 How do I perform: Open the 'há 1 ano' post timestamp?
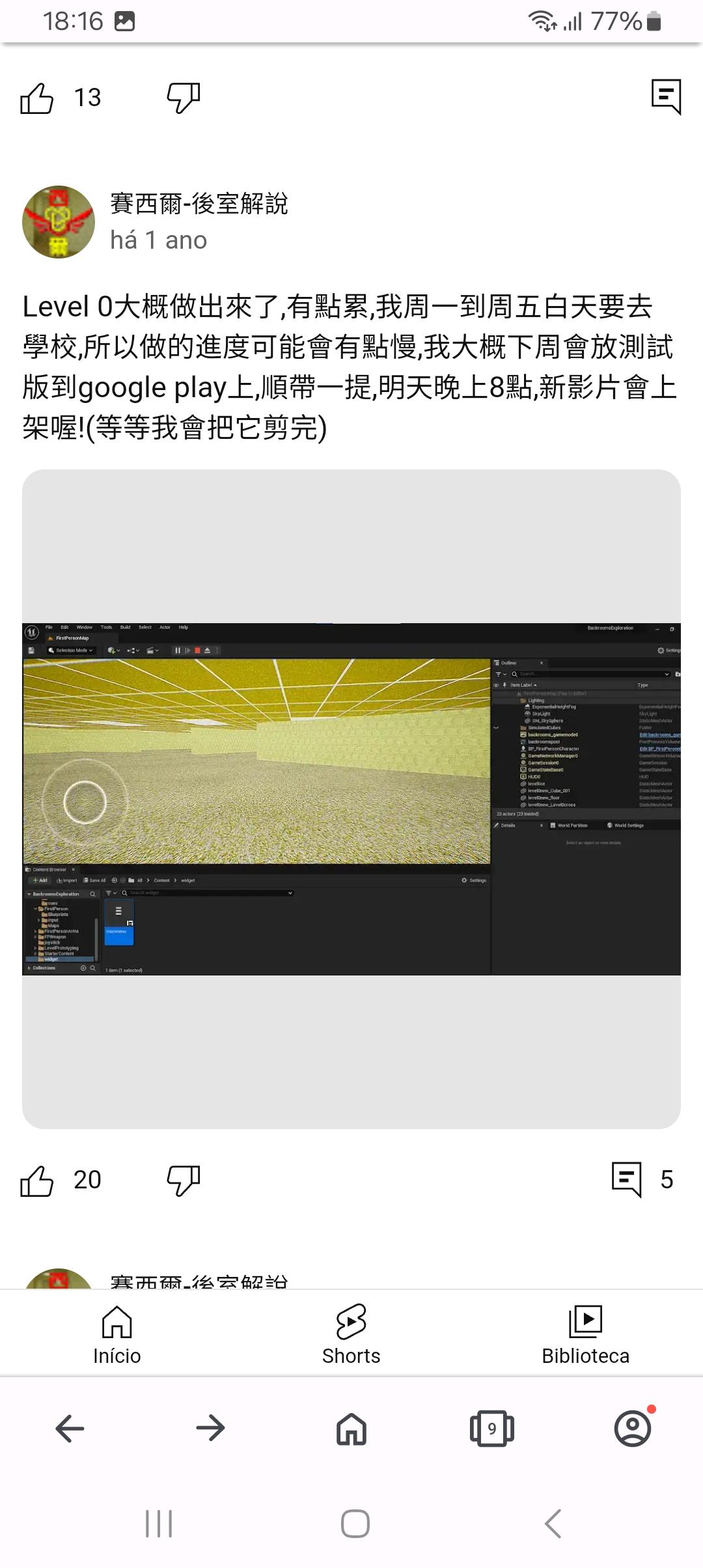pyautogui.click(x=158, y=240)
